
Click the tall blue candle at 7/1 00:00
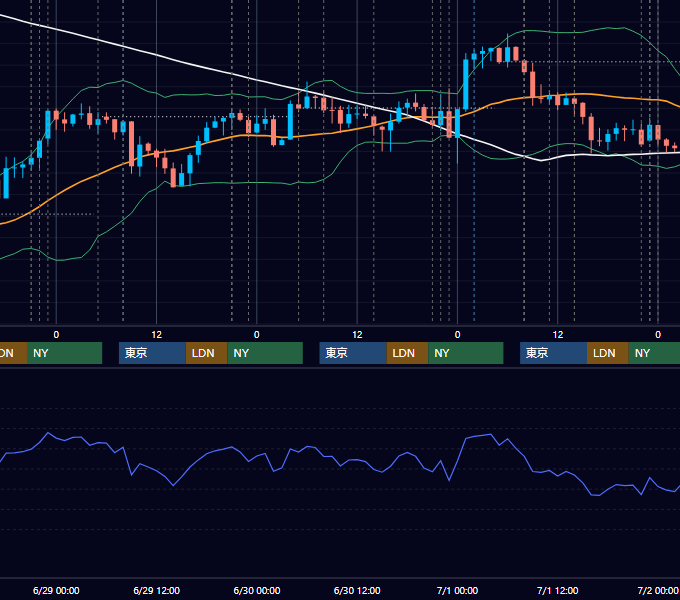(x=458, y=123)
